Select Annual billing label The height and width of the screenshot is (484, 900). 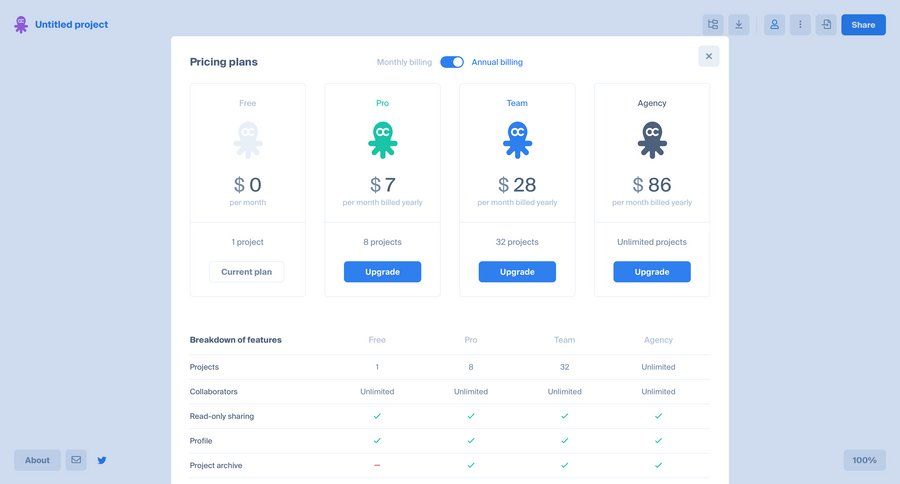pos(497,62)
